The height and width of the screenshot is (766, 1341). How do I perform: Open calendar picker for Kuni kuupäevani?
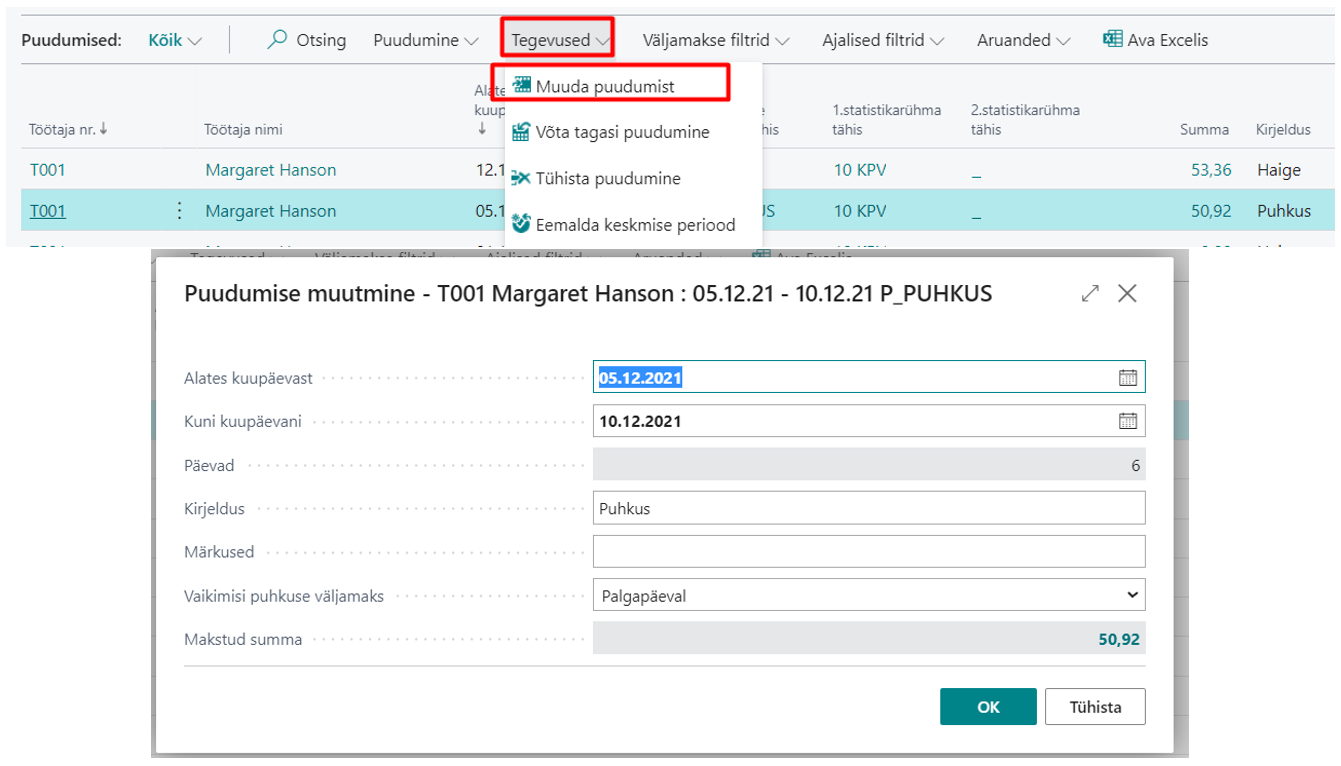pyautogui.click(x=1128, y=421)
